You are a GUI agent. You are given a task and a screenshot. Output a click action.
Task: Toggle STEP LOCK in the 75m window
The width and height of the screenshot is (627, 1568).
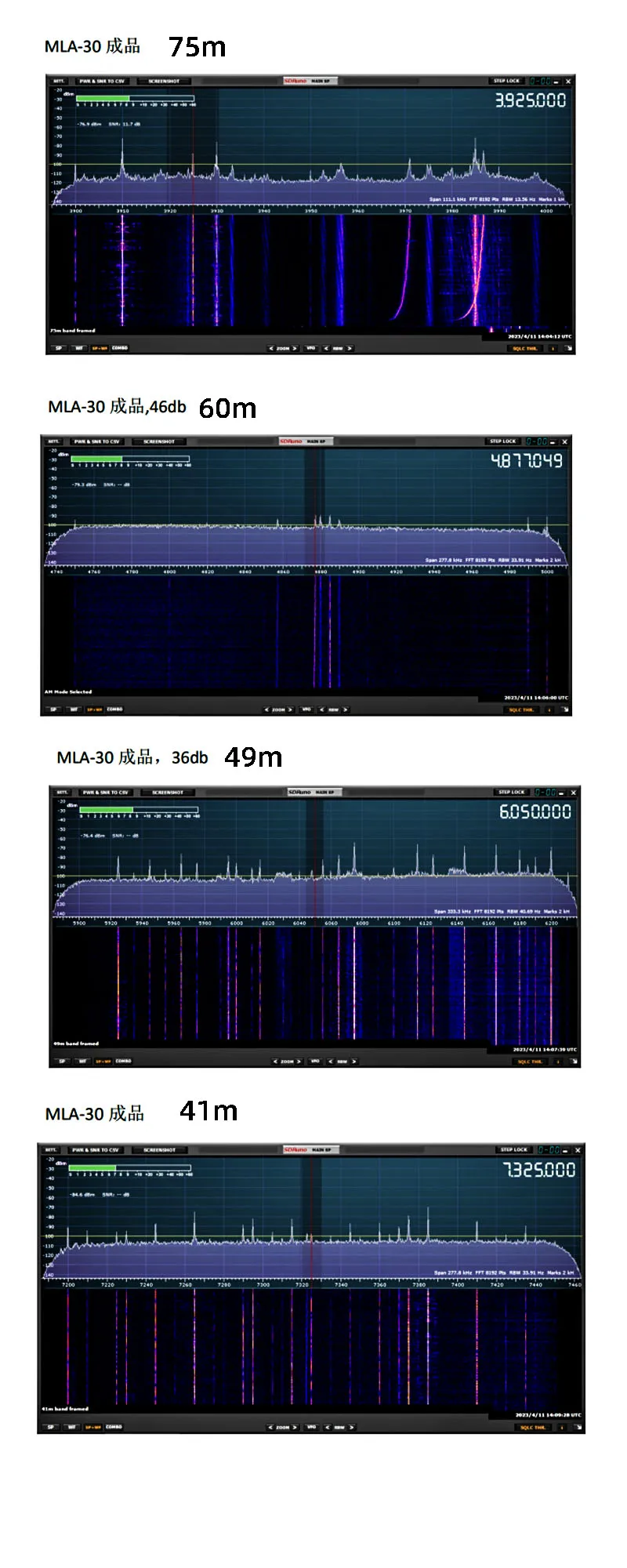click(506, 81)
